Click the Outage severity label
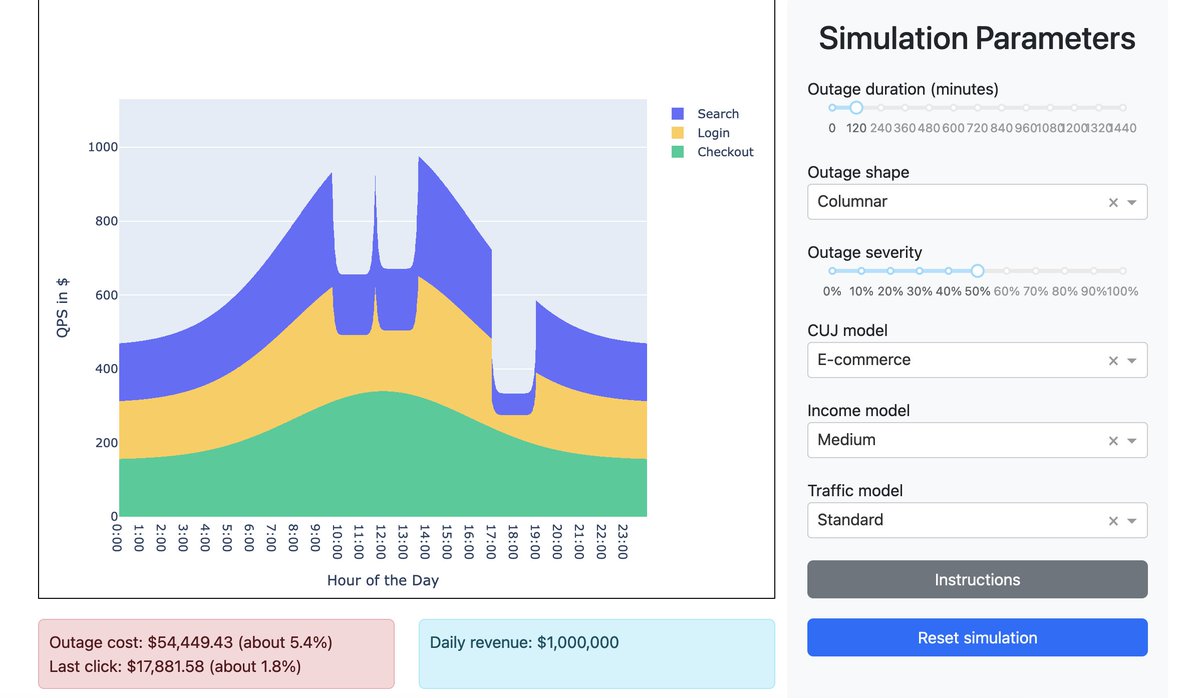Screen dimensions: 1200x698 (865, 253)
